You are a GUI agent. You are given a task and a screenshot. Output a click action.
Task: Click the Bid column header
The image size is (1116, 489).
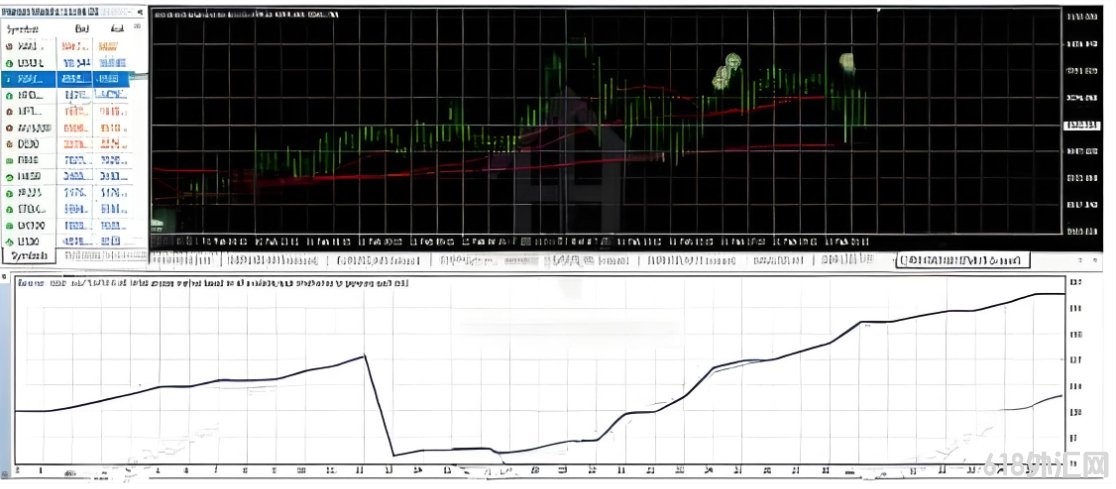click(x=80, y=29)
